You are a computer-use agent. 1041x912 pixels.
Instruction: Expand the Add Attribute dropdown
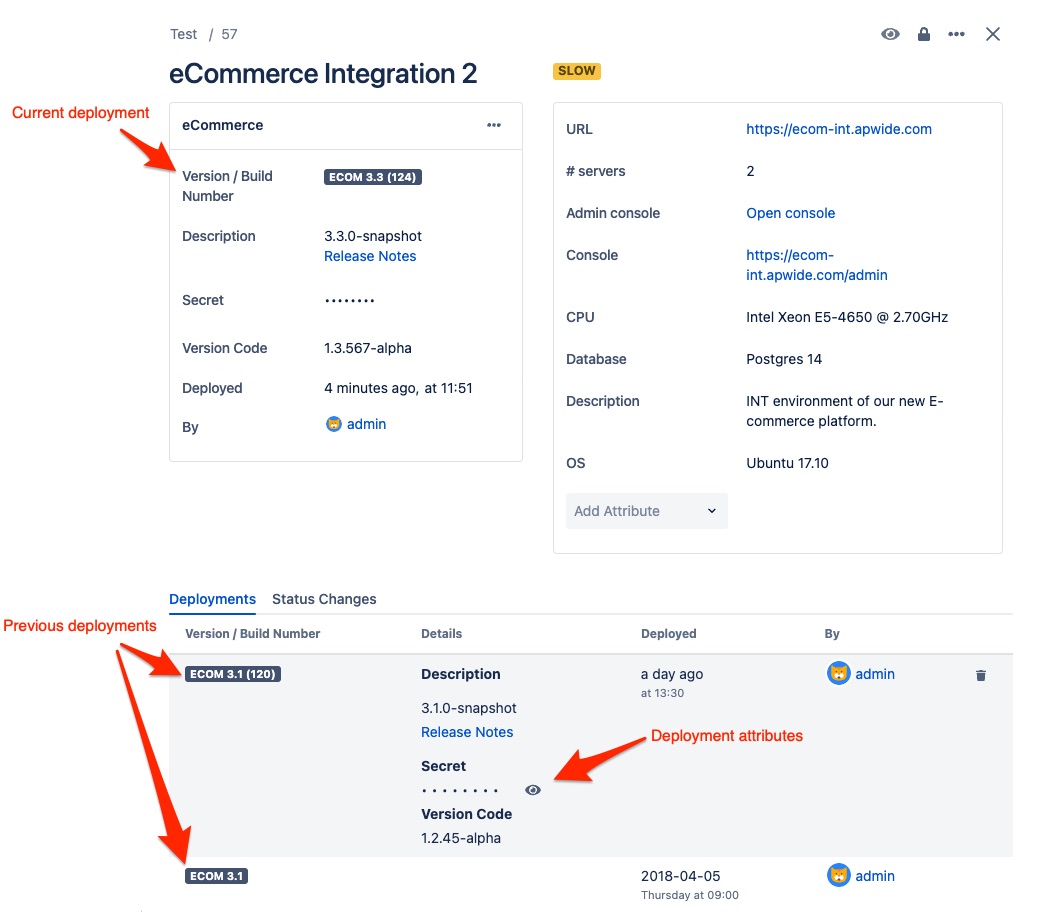[646, 511]
